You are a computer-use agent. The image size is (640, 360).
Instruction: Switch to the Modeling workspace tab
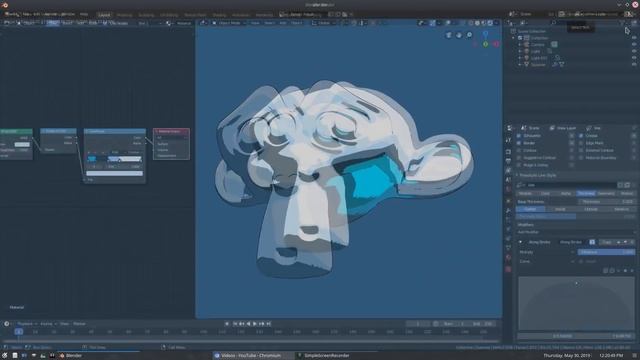(124, 15)
